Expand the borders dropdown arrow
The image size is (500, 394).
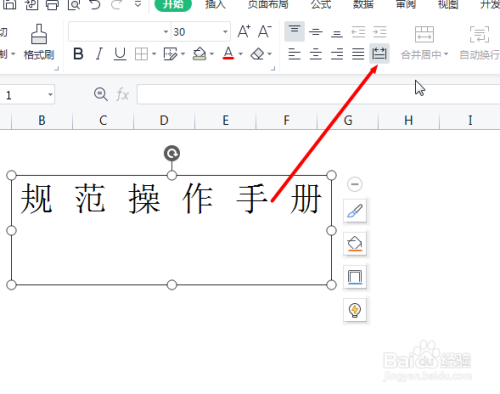[x=154, y=54]
